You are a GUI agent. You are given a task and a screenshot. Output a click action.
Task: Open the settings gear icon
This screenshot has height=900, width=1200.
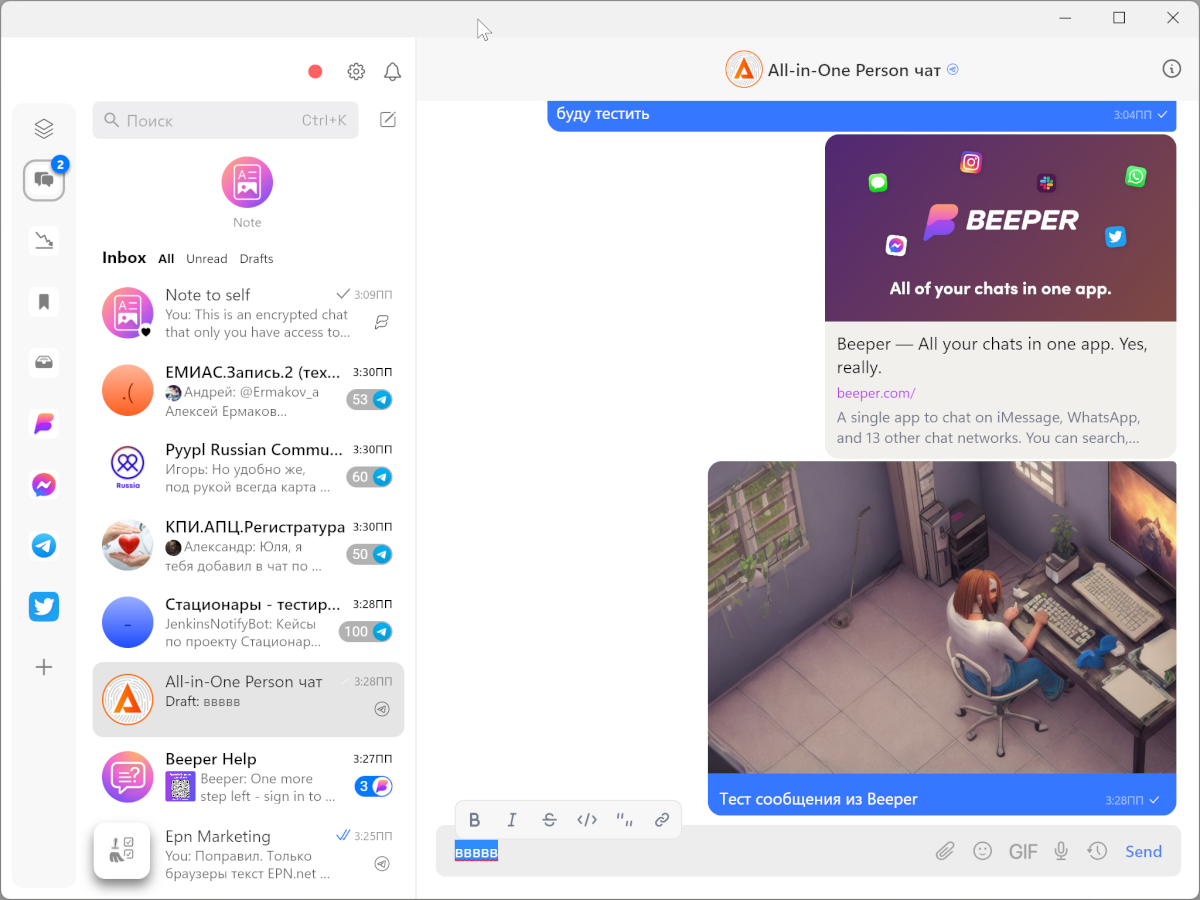(x=356, y=71)
